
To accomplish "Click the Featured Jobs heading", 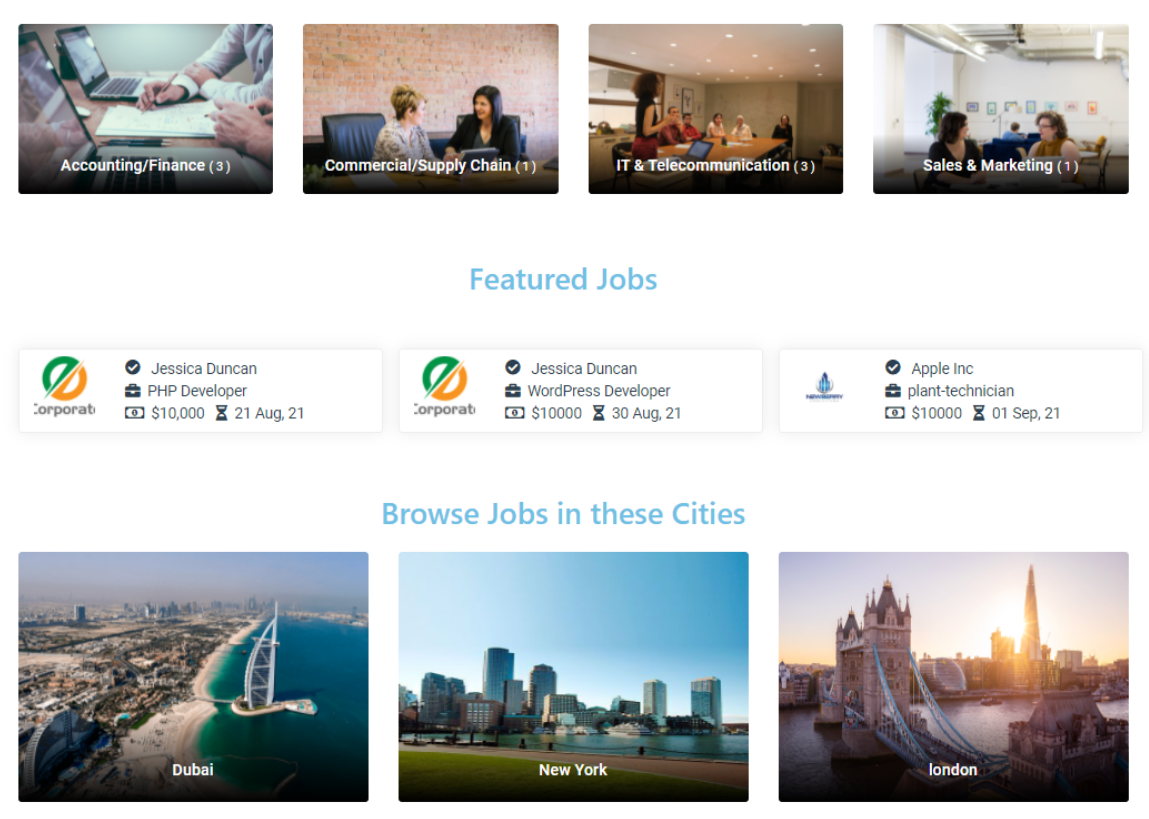I will (563, 280).
